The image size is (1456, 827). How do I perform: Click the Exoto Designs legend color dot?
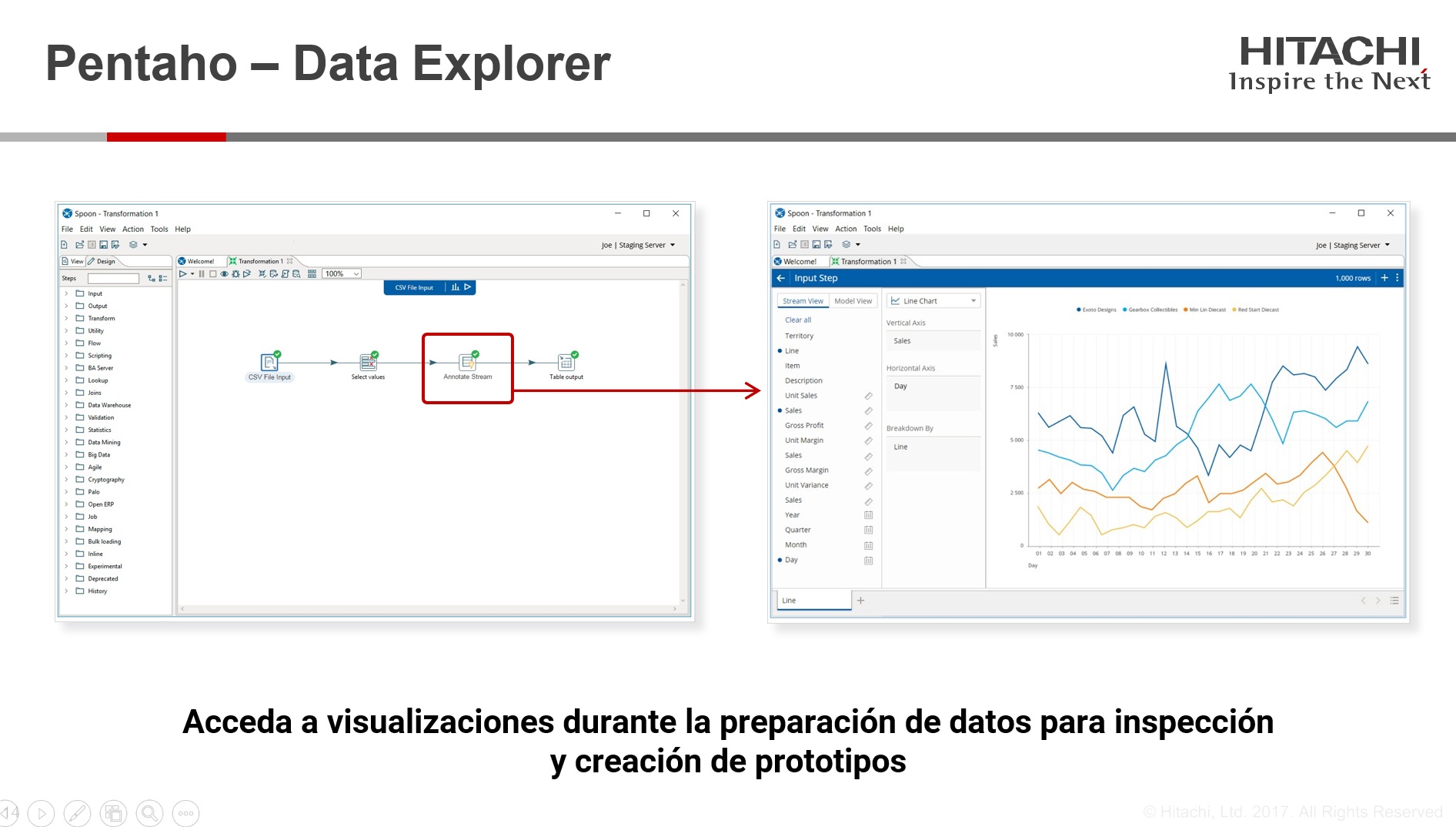[1077, 309]
